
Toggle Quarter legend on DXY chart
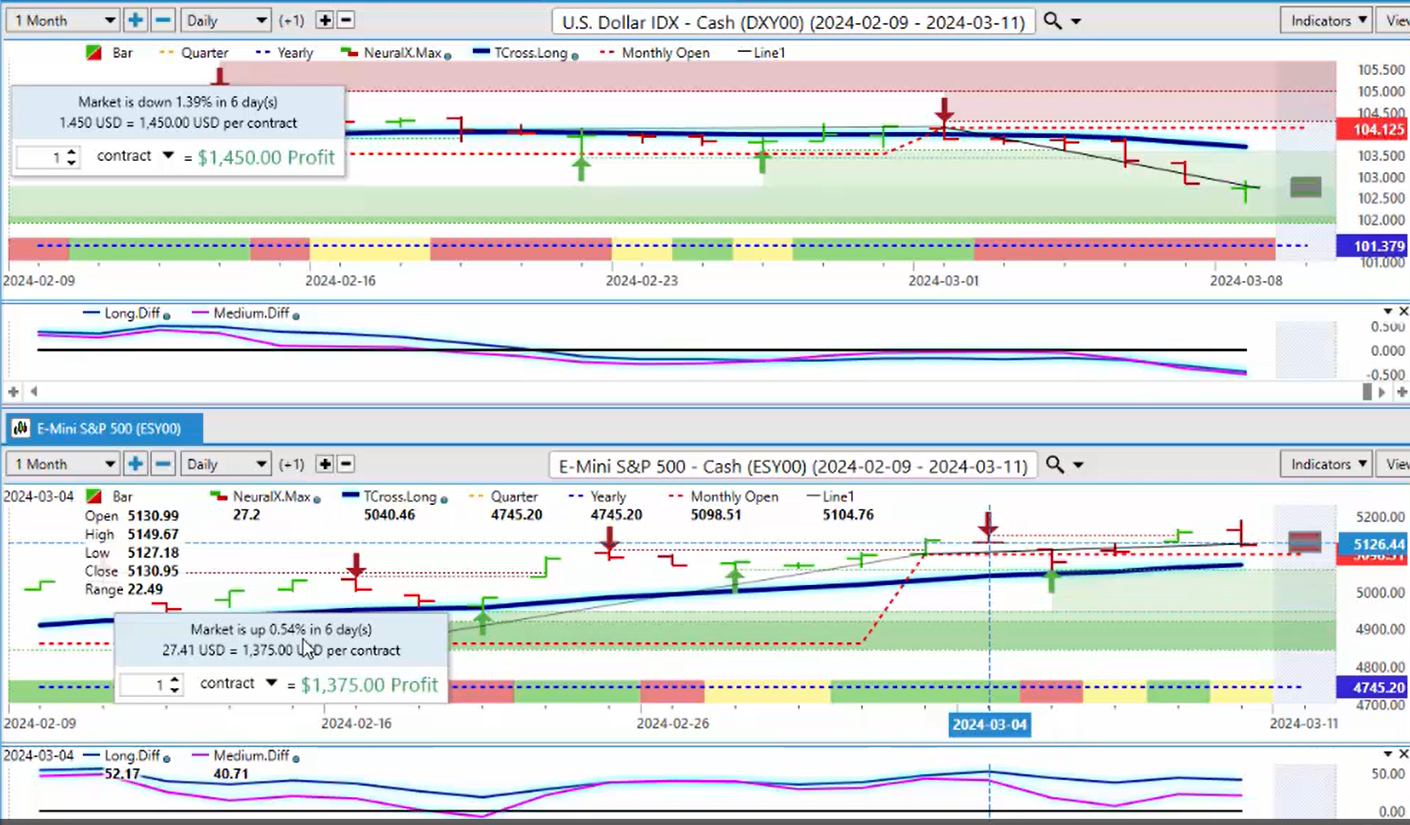pos(194,53)
